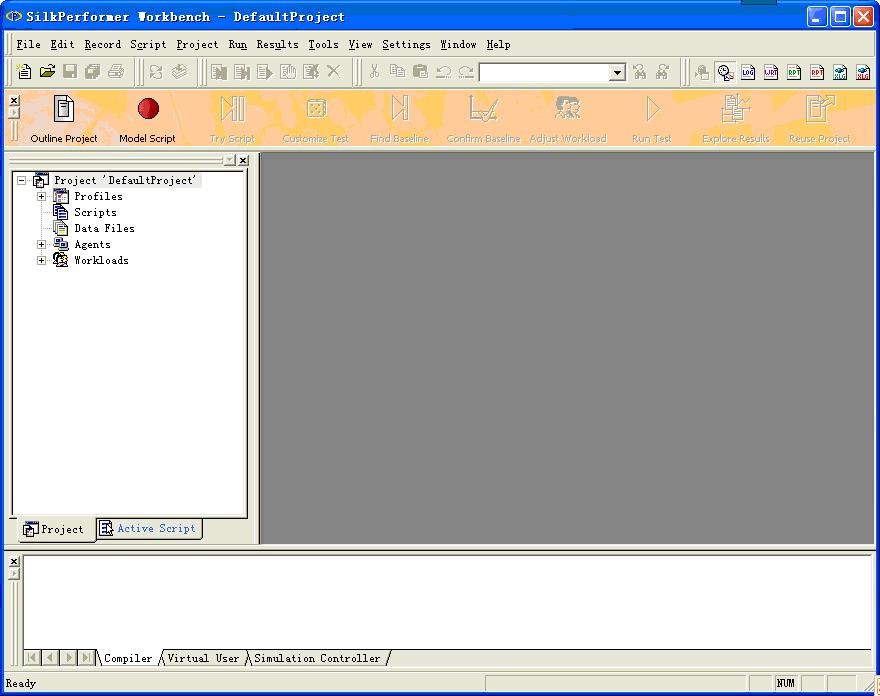Open the Edit menu
Image resolution: width=880 pixels, height=696 pixels.
(x=62, y=44)
